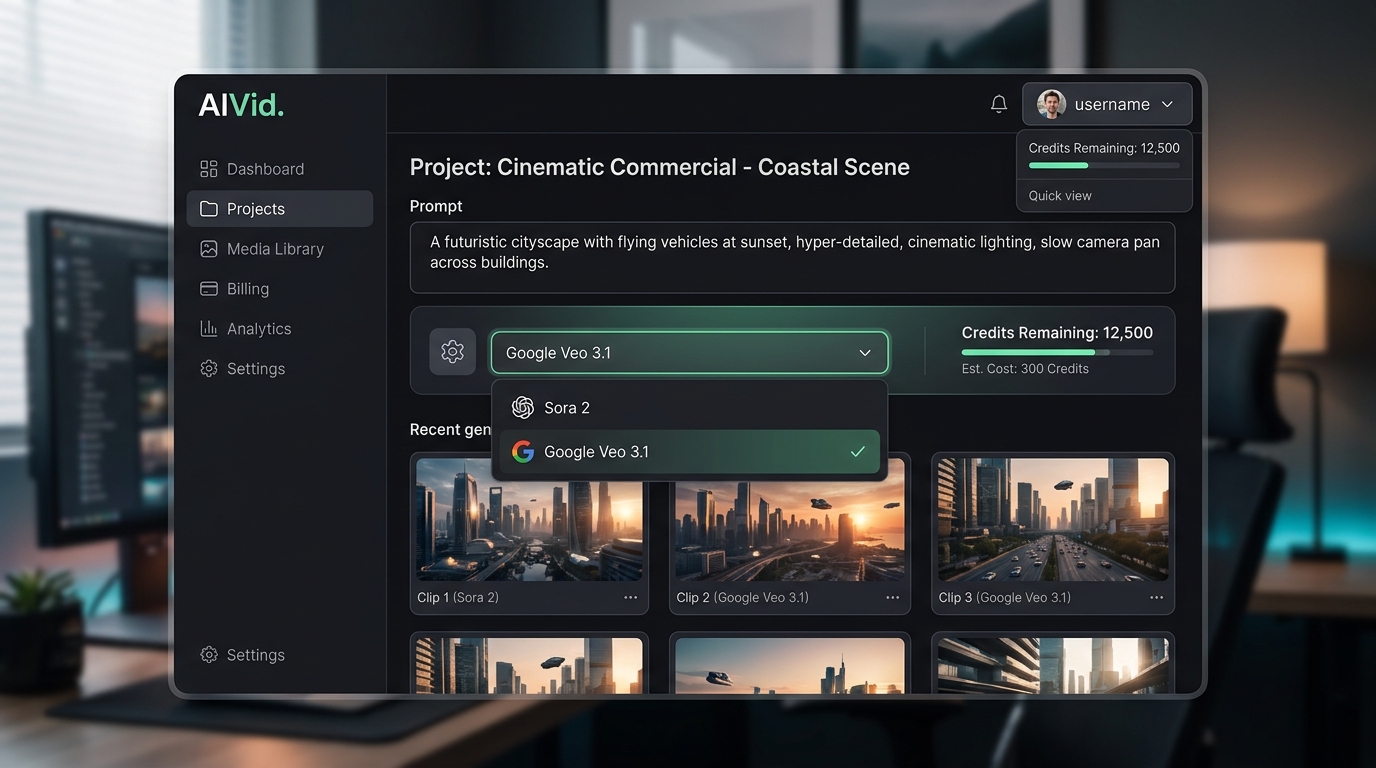Collapse the Google Veo 3.1 model dropdown
Screen dimensions: 1376x768
click(689, 353)
